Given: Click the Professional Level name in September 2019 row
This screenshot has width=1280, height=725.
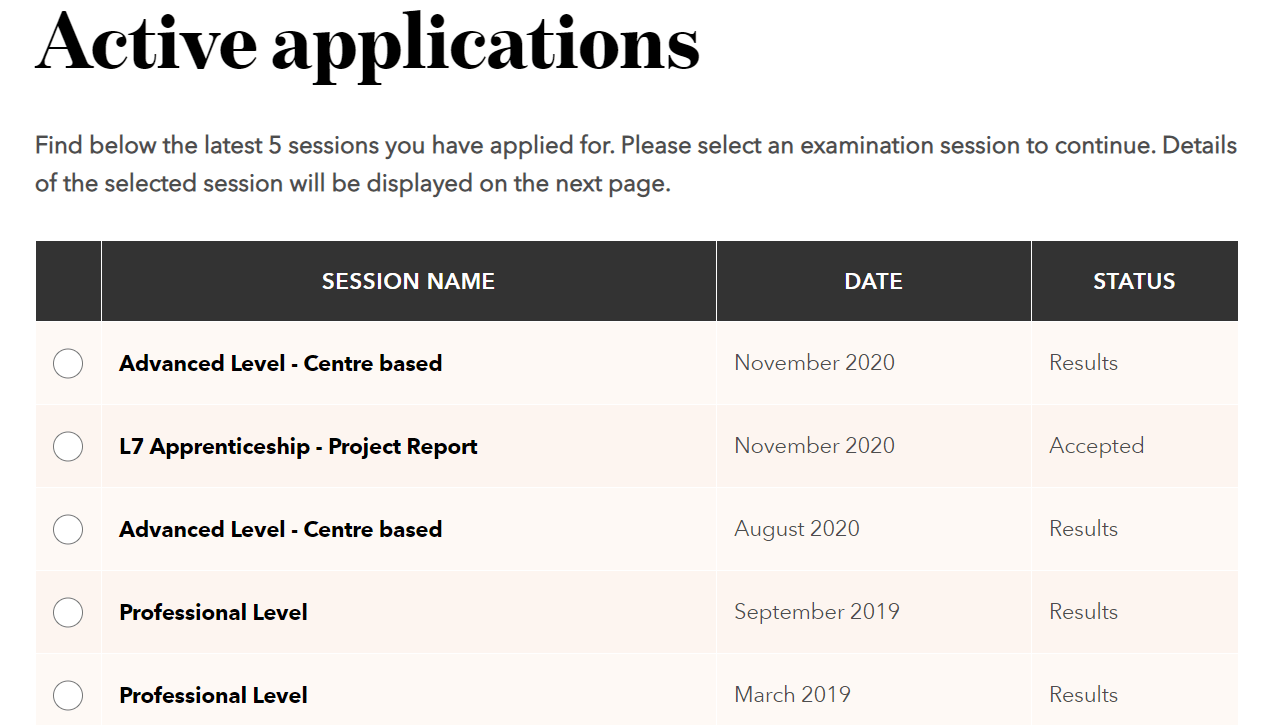Looking at the screenshot, I should tap(213, 612).
